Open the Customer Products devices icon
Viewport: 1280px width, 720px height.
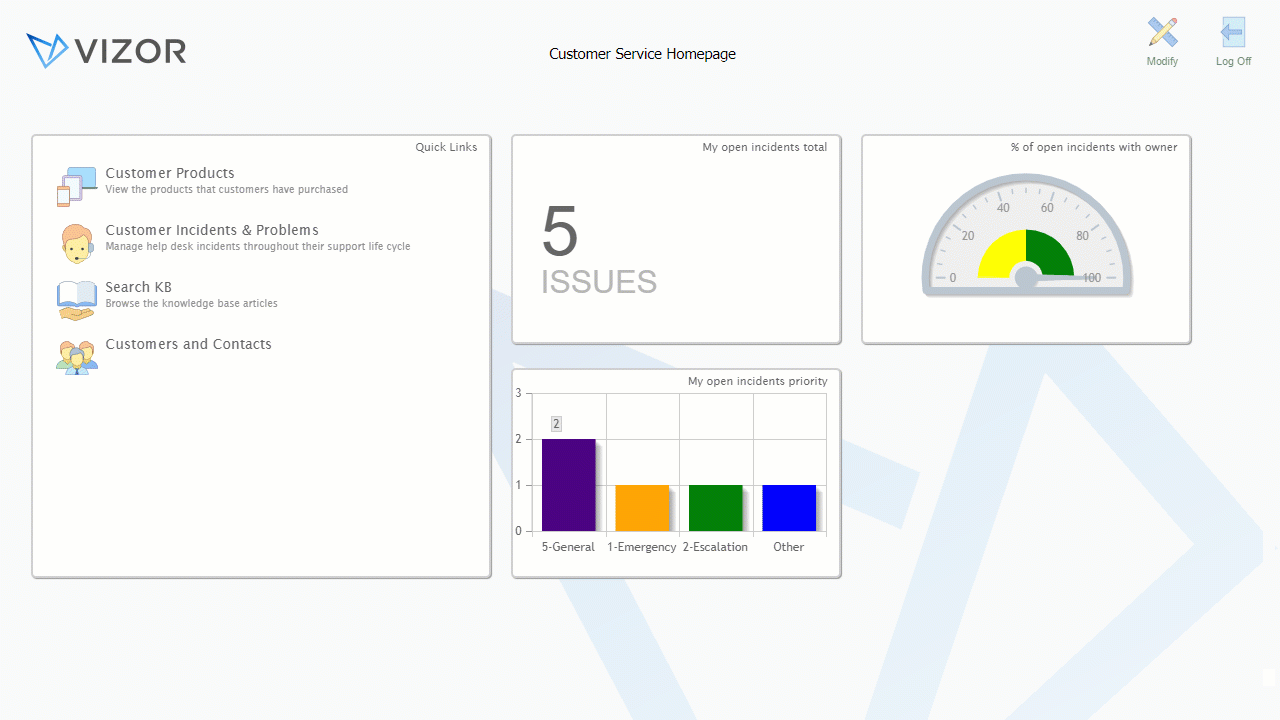tap(77, 186)
